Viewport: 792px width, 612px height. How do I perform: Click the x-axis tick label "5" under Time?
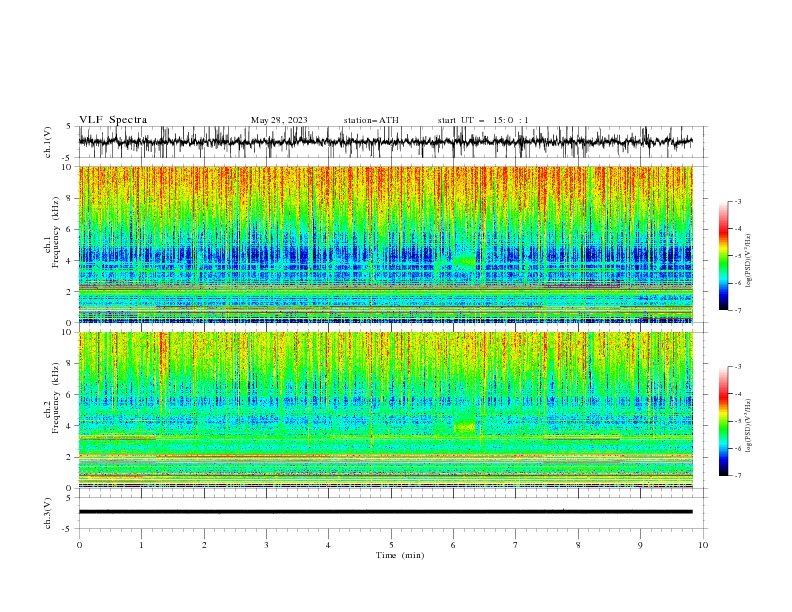coord(391,545)
